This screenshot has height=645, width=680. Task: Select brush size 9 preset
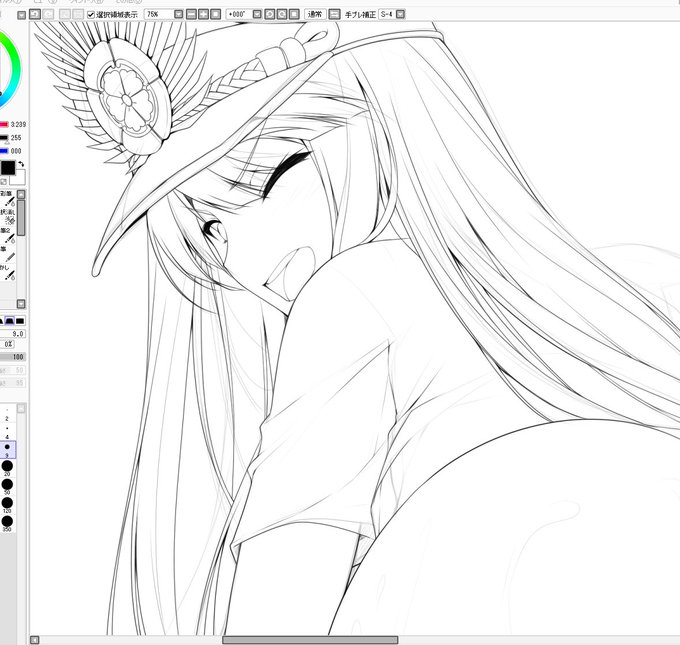coord(7,450)
